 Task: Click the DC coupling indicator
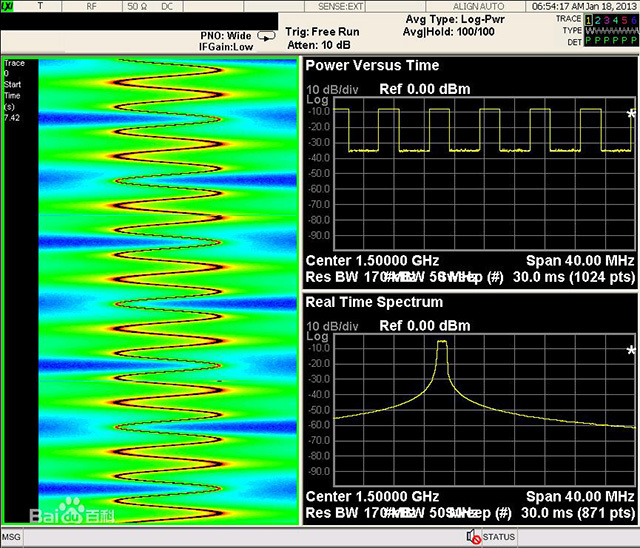167,7
